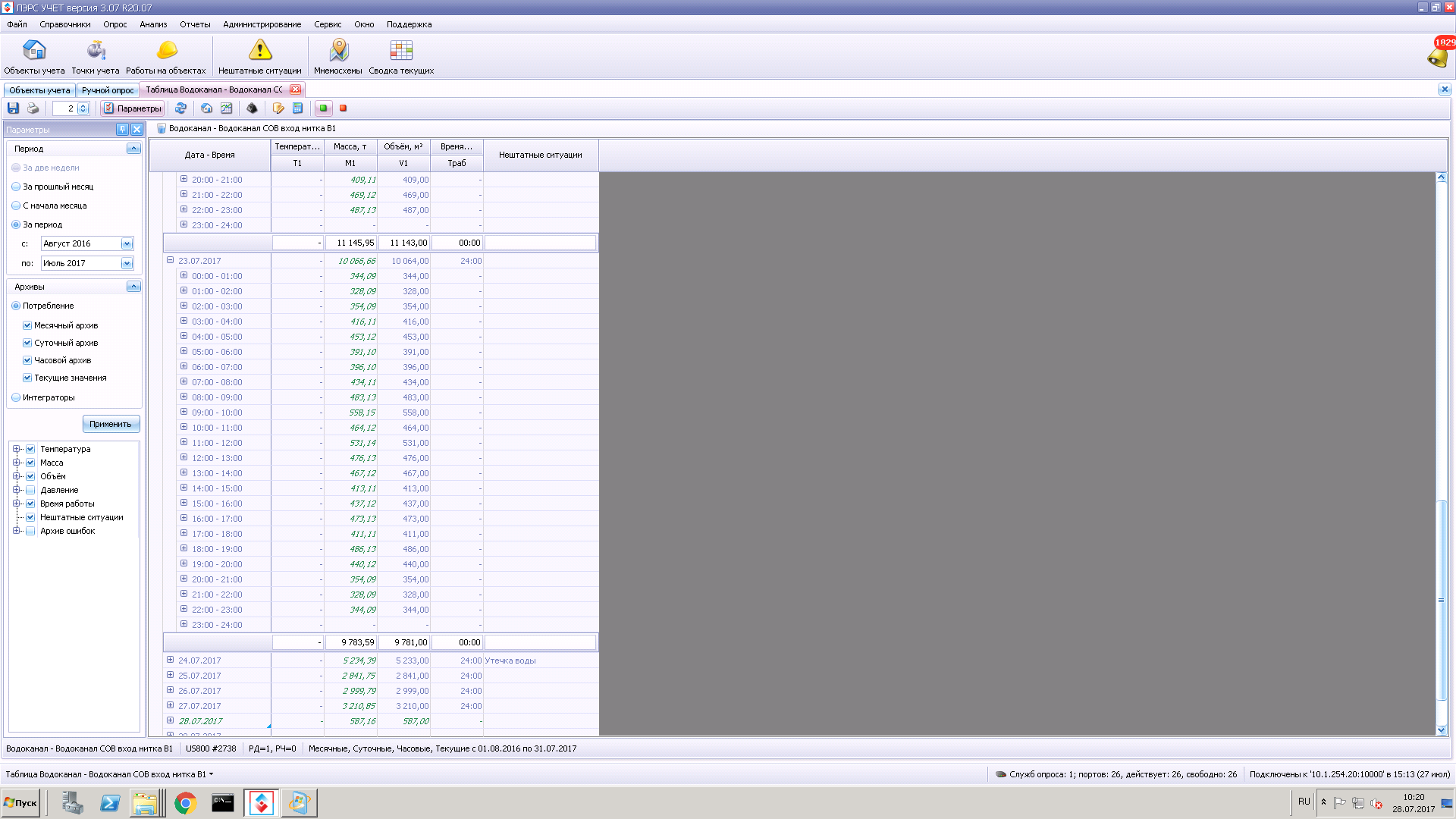Switch to Ручной опрос tab
The image size is (1456, 819).
coord(108,90)
